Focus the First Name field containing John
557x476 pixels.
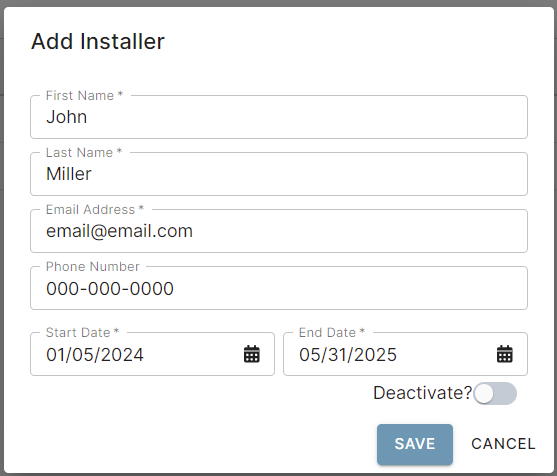[279, 117]
